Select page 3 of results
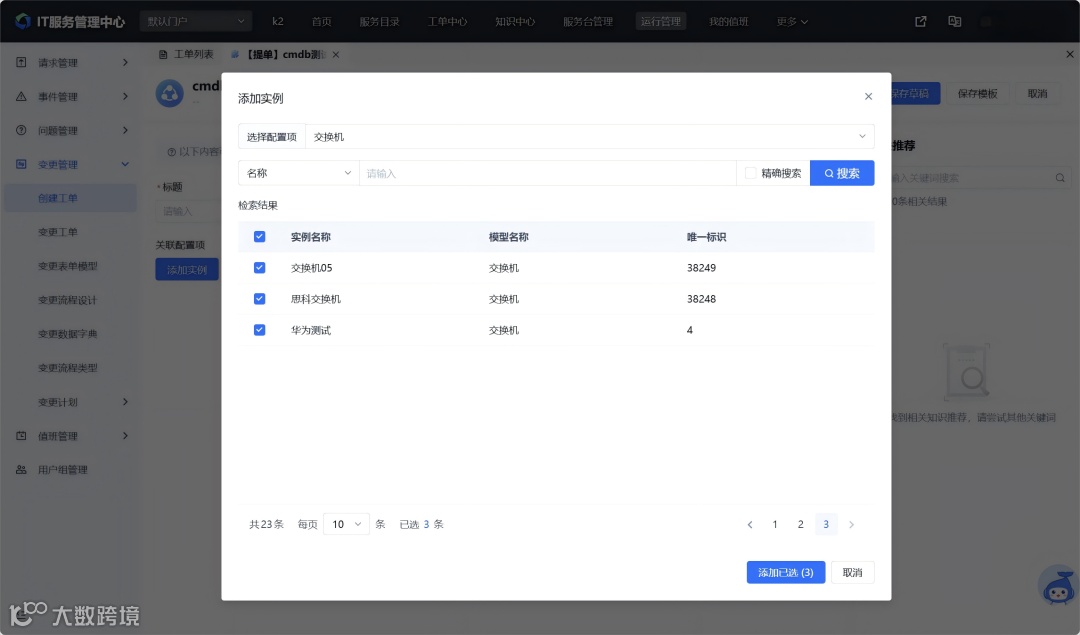The image size is (1080, 635). (826, 525)
